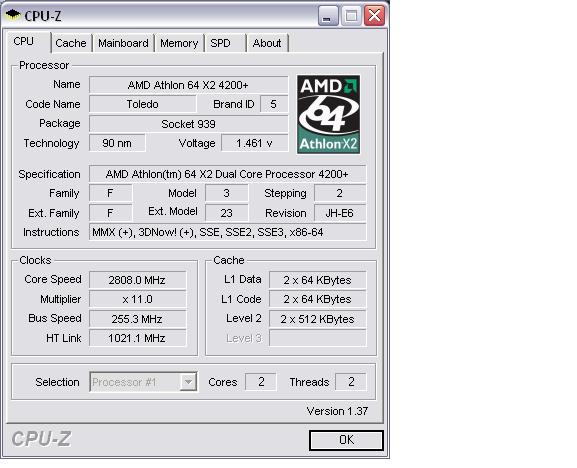Screen dimensions: 577x468
Task: Click the Technology value 90 nm
Action: pyautogui.click(x=117, y=143)
